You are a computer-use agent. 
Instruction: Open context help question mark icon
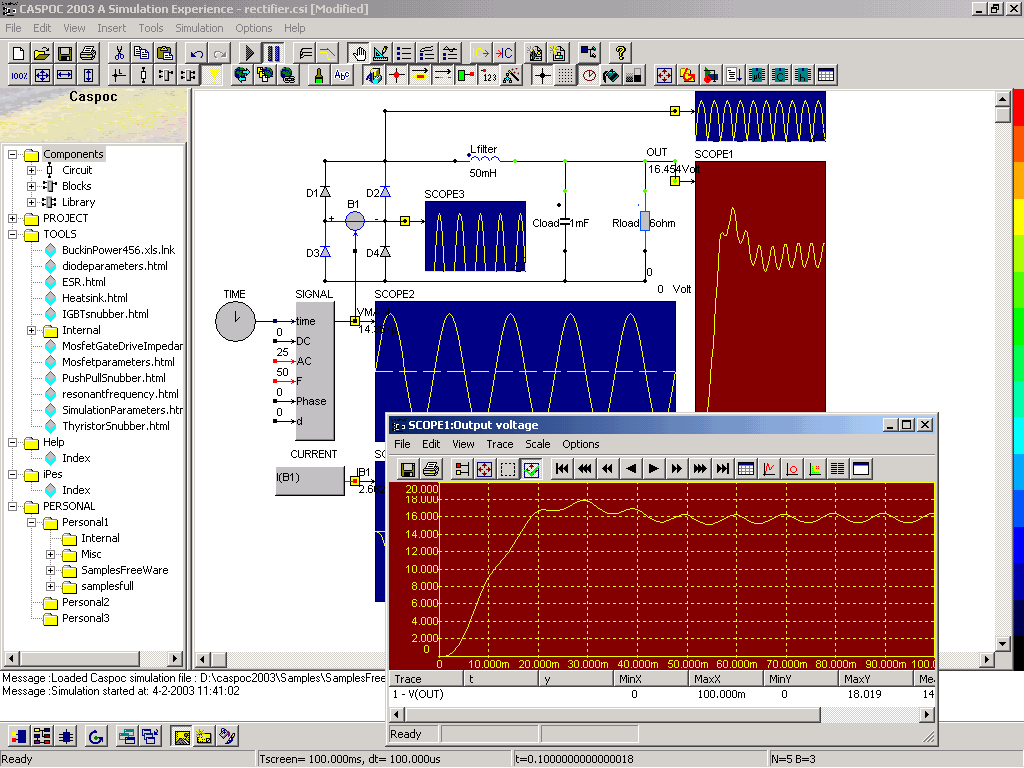coord(620,53)
